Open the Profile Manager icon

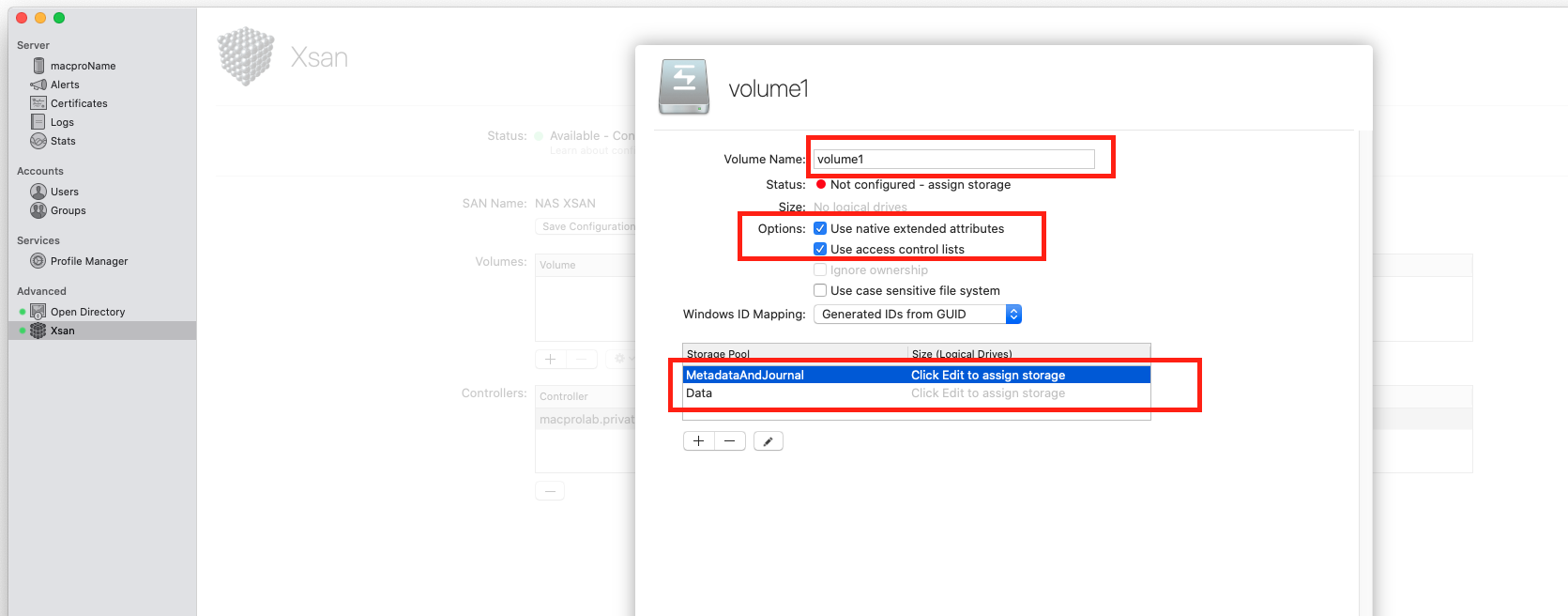click(38, 261)
